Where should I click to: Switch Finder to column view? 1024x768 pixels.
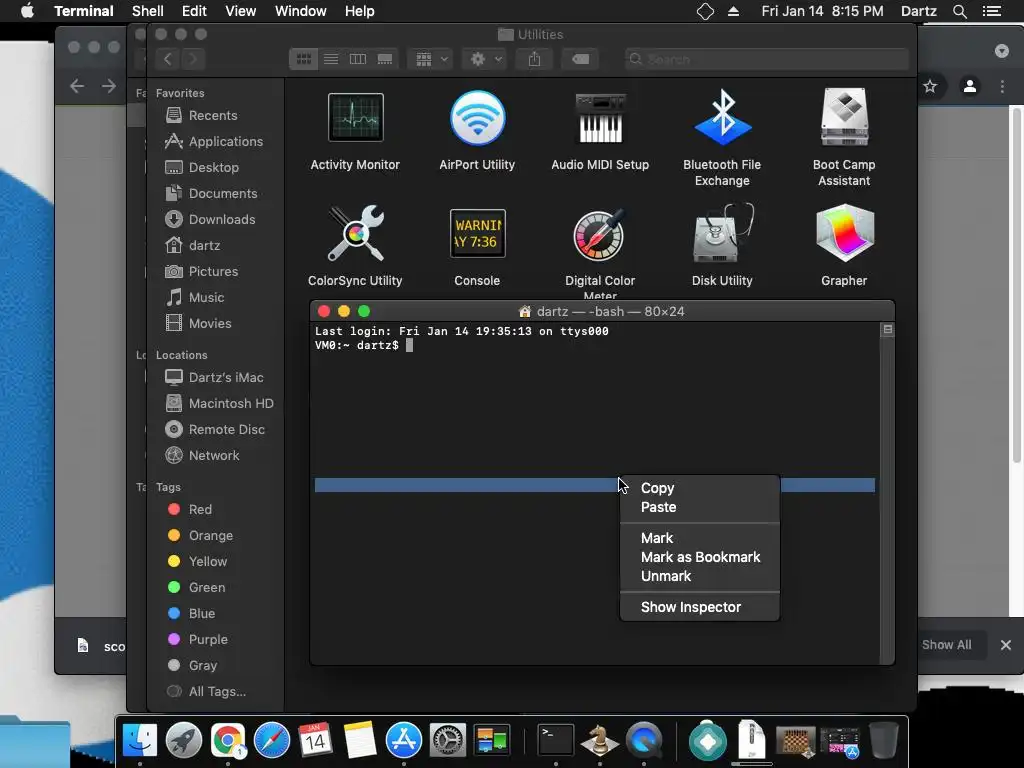point(358,59)
